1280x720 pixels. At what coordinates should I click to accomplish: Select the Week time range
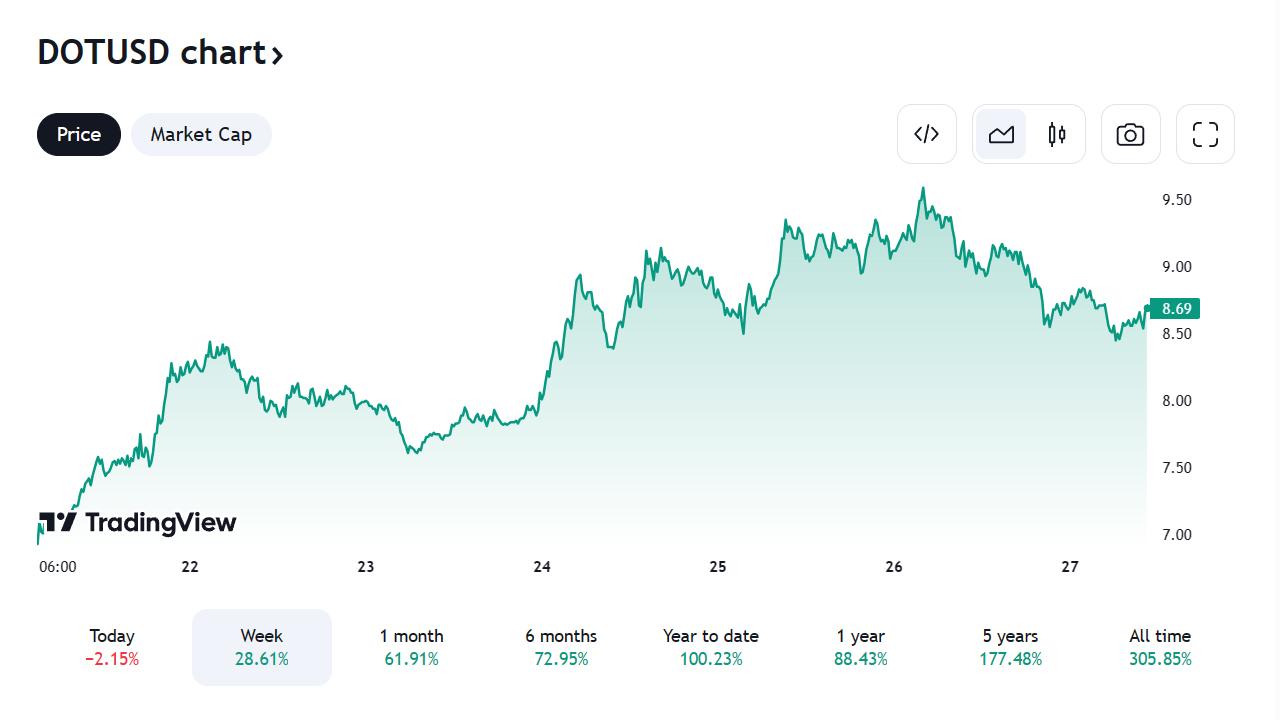tap(262, 647)
